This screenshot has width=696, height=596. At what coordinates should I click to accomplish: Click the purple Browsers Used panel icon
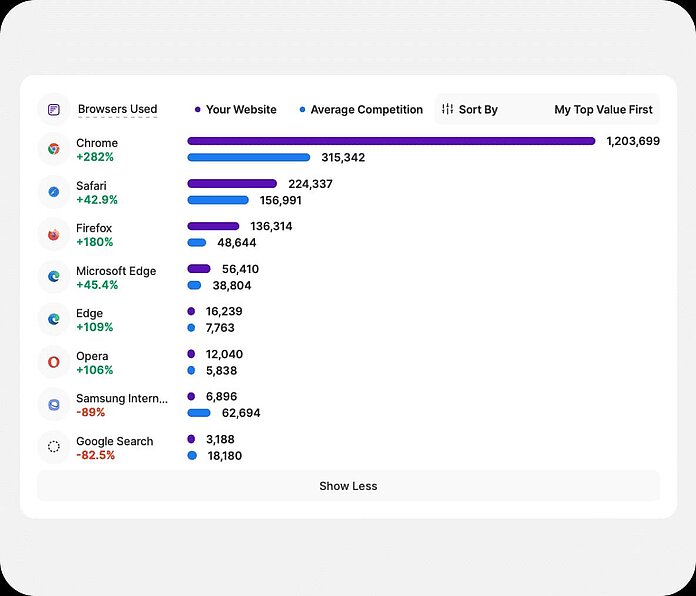tap(54, 109)
